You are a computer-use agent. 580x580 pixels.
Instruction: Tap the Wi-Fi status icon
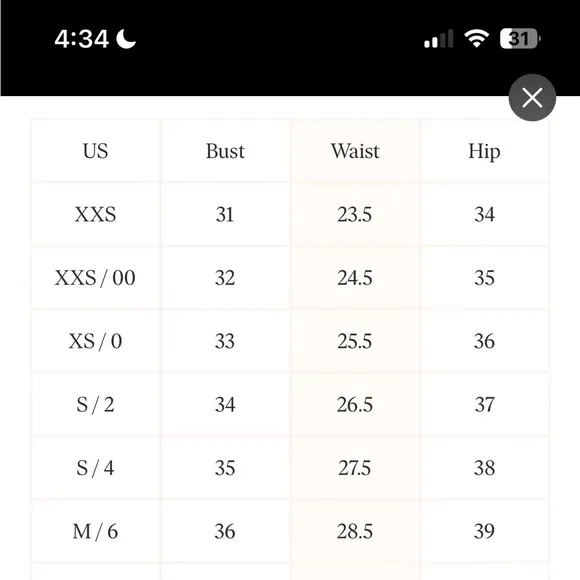(x=476, y=38)
